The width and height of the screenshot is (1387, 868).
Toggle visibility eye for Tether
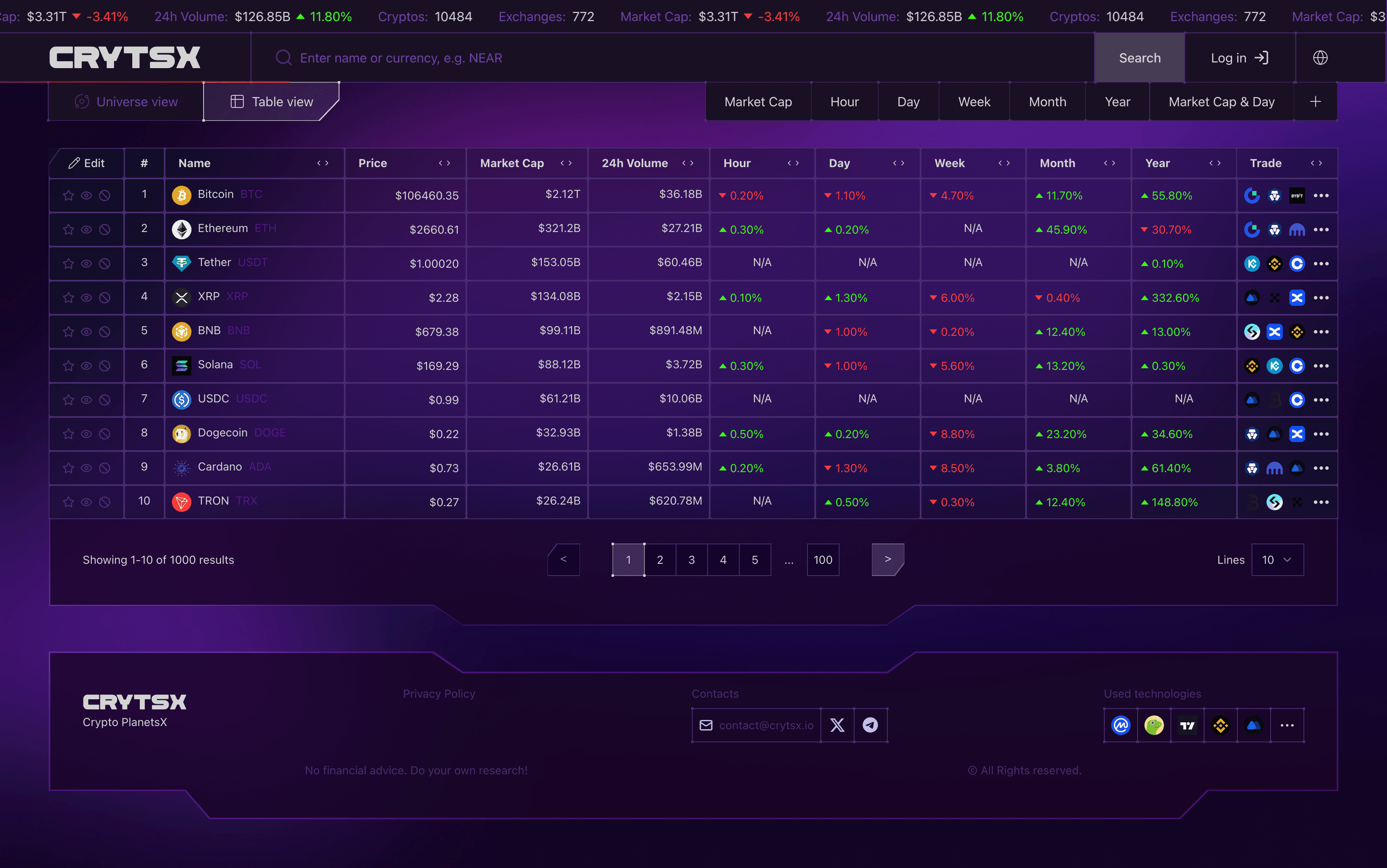(86, 264)
